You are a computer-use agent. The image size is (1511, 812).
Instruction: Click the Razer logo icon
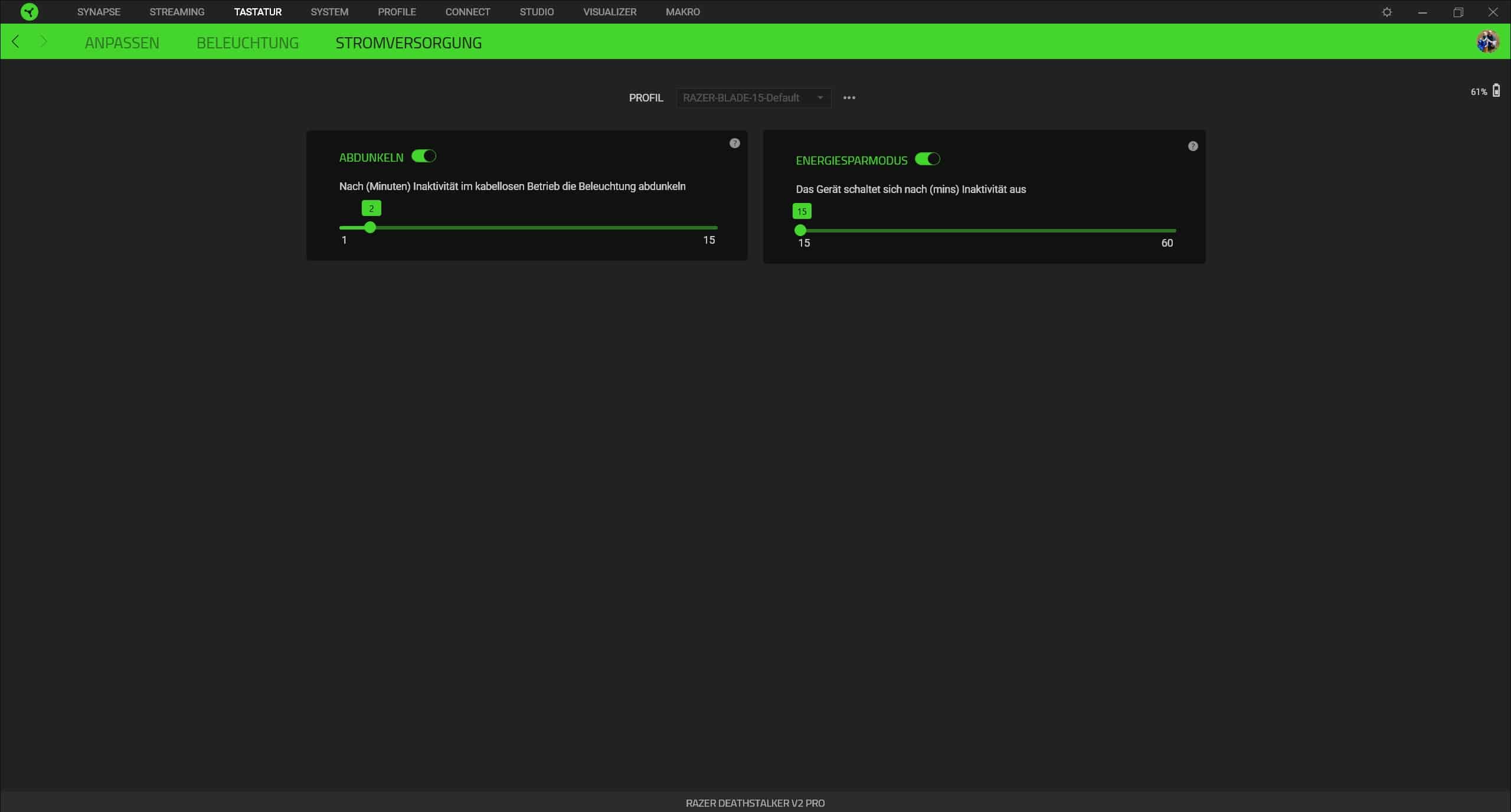pyautogui.click(x=29, y=12)
